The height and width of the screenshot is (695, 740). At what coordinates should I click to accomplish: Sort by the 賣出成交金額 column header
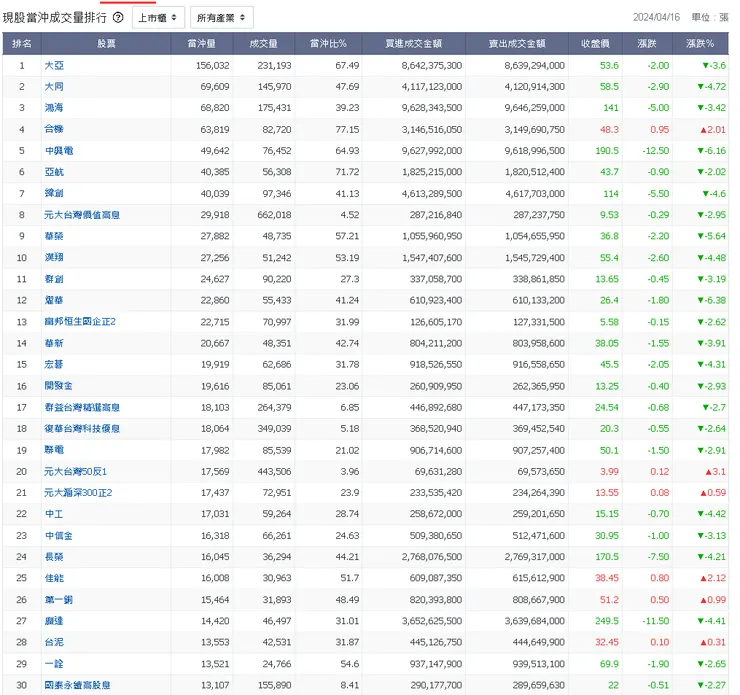(517, 43)
